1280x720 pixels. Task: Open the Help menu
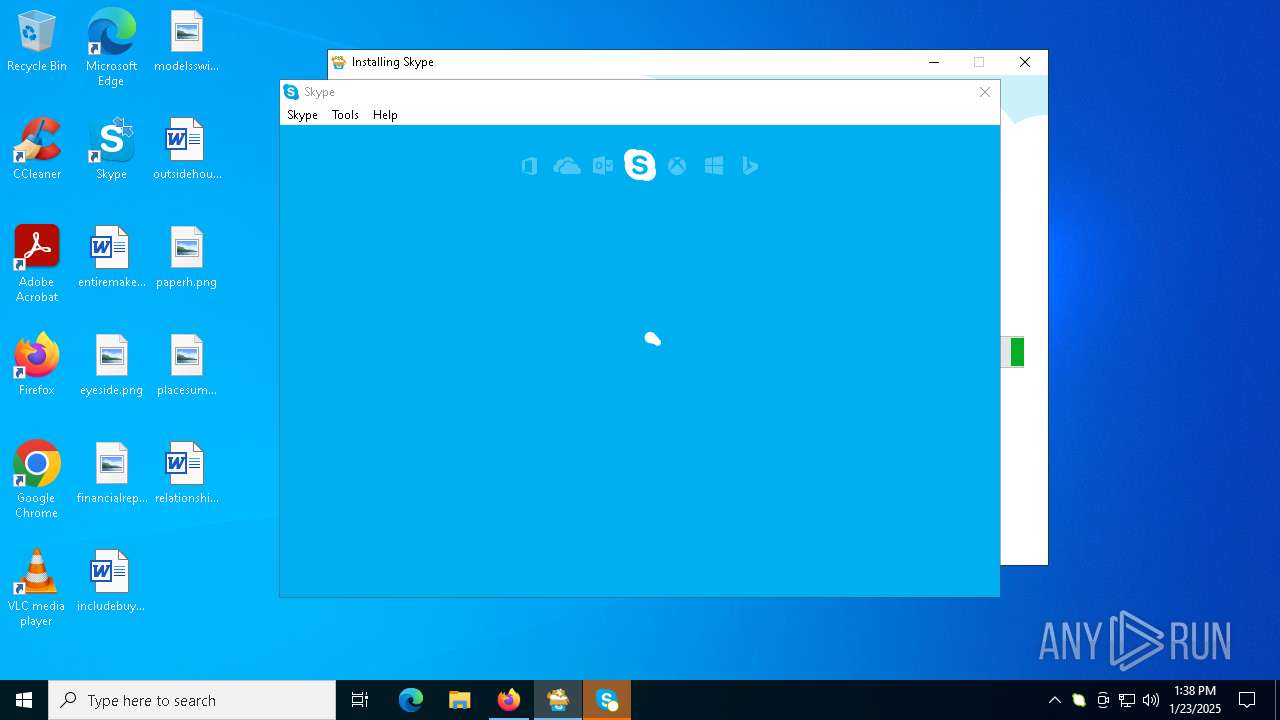(385, 115)
